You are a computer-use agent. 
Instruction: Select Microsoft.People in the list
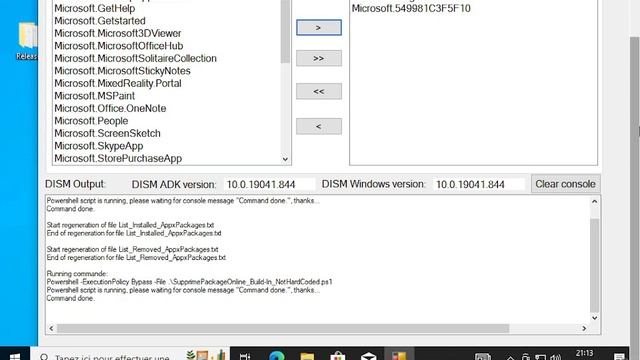click(x=91, y=121)
